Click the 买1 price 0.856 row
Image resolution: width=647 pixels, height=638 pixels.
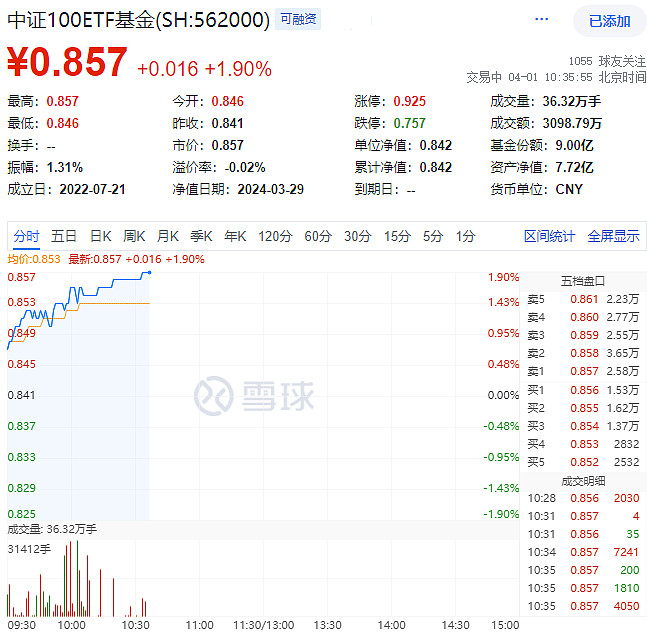click(x=583, y=390)
